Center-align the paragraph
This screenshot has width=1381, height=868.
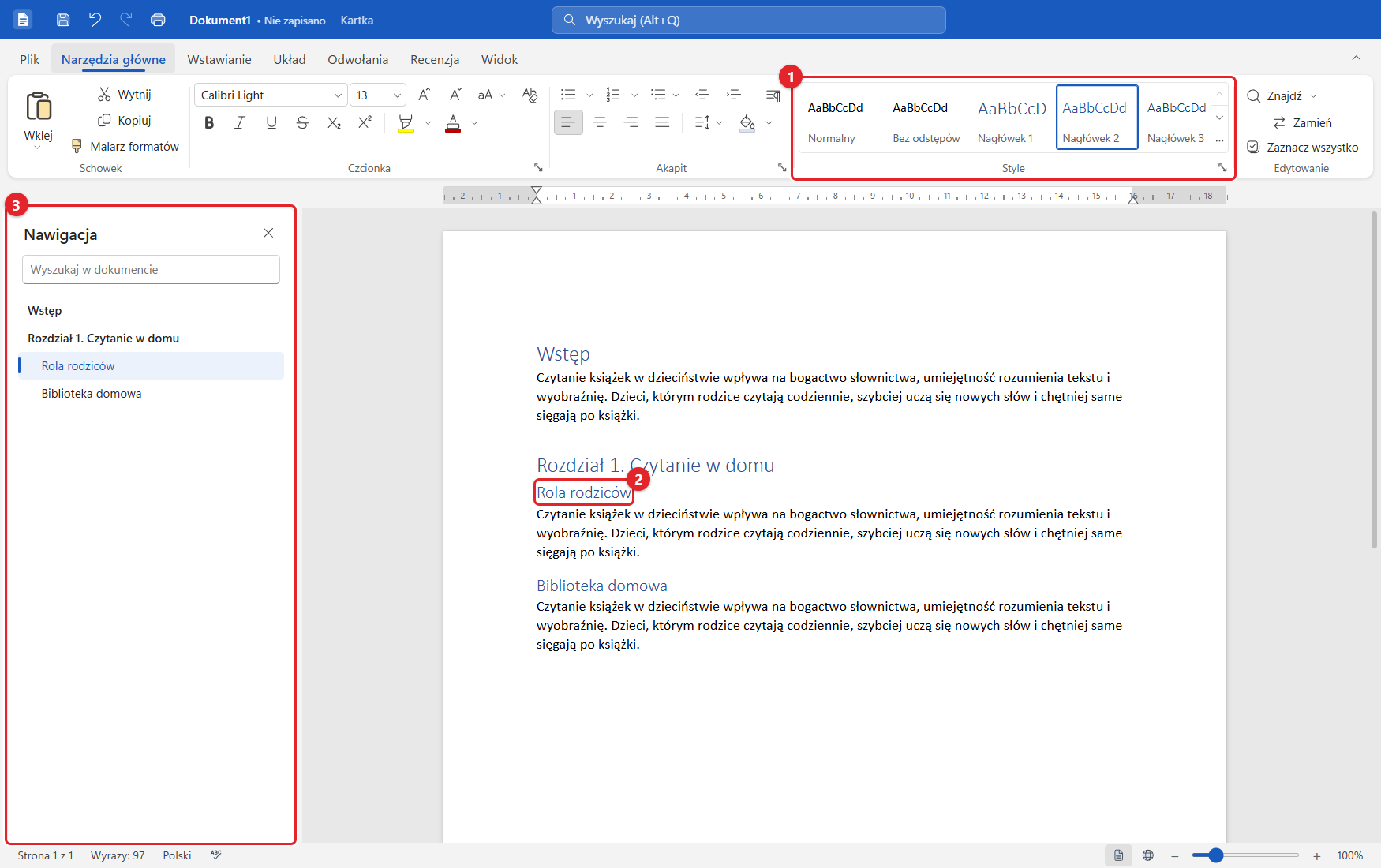(600, 122)
